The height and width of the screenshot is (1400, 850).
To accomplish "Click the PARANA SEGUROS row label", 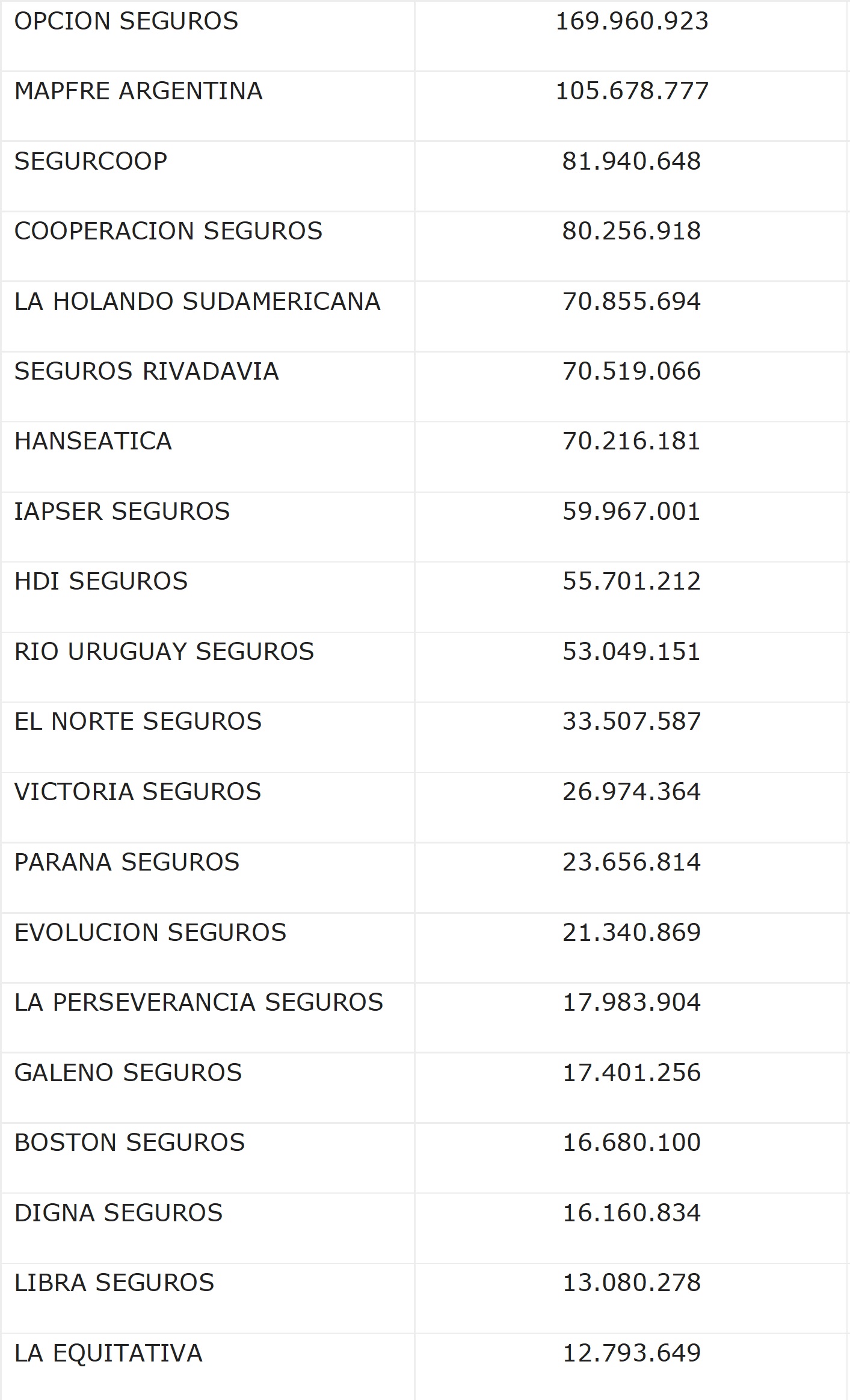I will 127,862.
